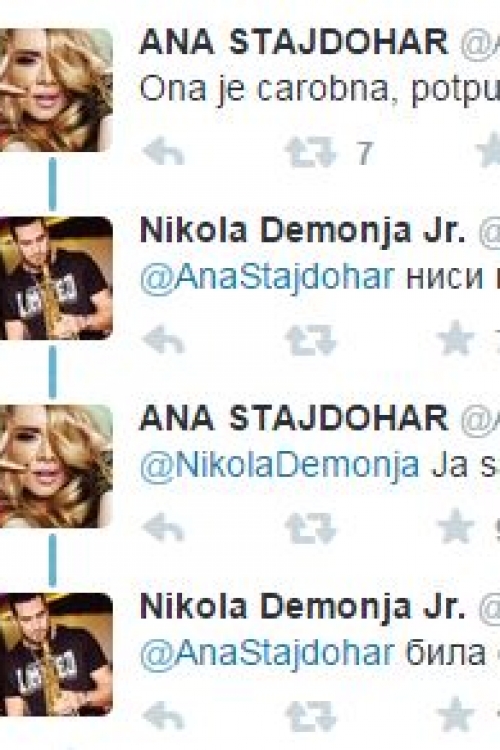Open Ana Stajdohar's avatar in third tweet
This screenshot has width=500, height=750.
coord(56,466)
